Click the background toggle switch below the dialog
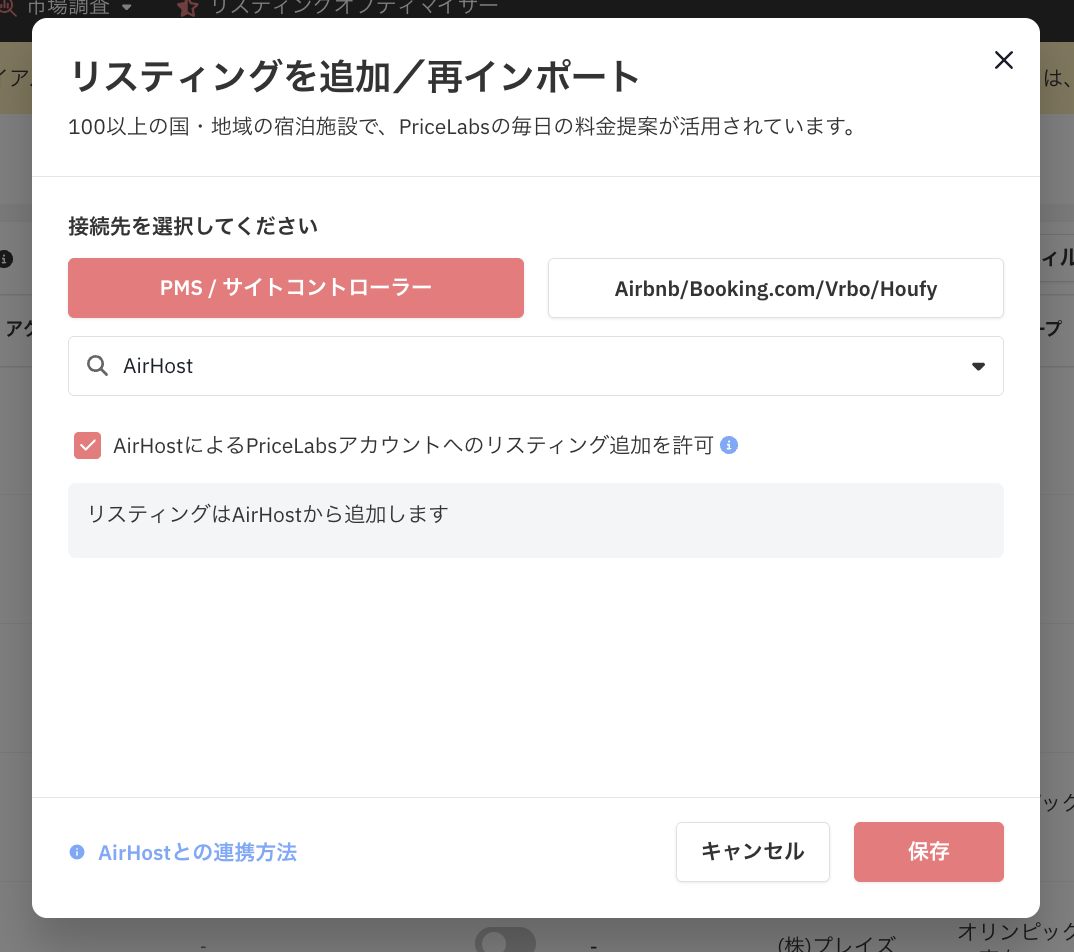The height and width of the screenshot is (952, 1074). click(x=505, y=940)
